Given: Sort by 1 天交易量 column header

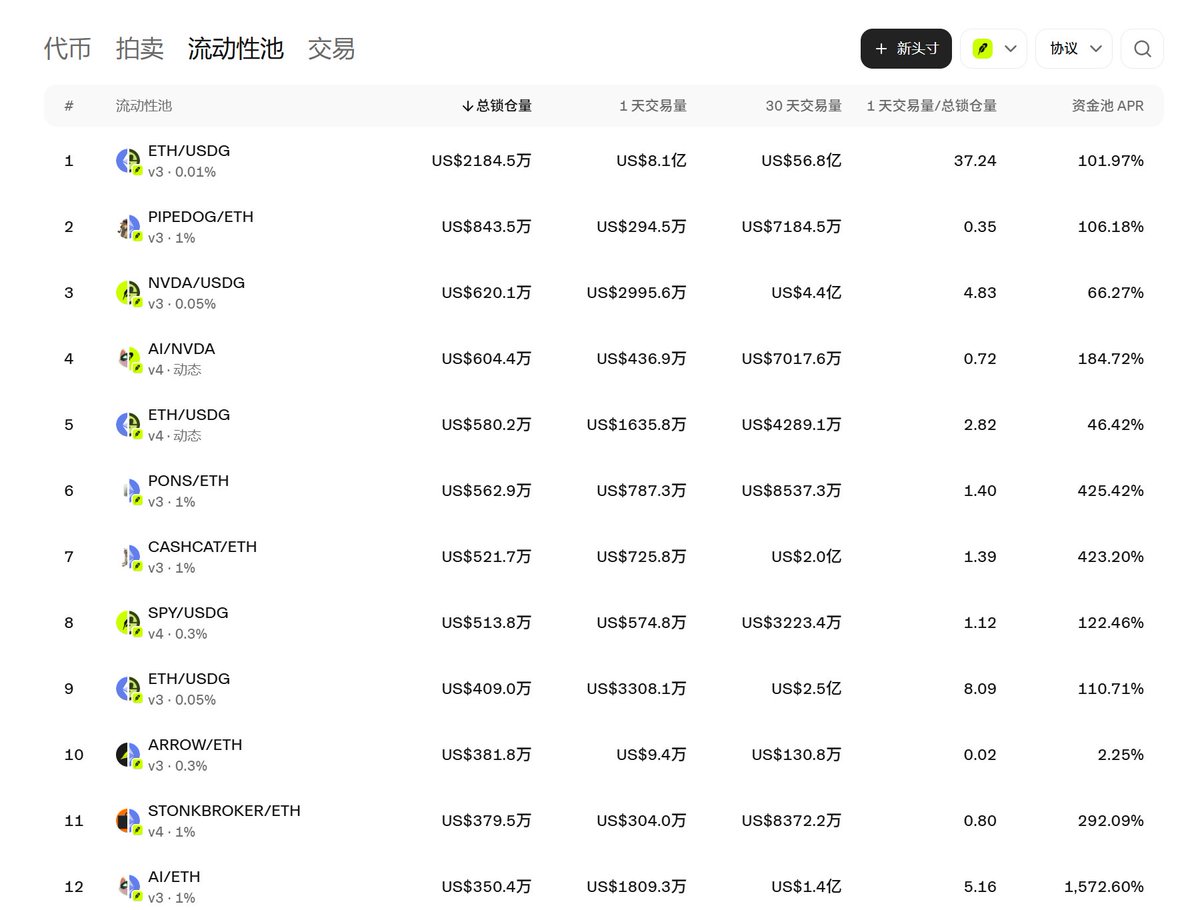Looking at the screenshot, I should pos(652,106).
